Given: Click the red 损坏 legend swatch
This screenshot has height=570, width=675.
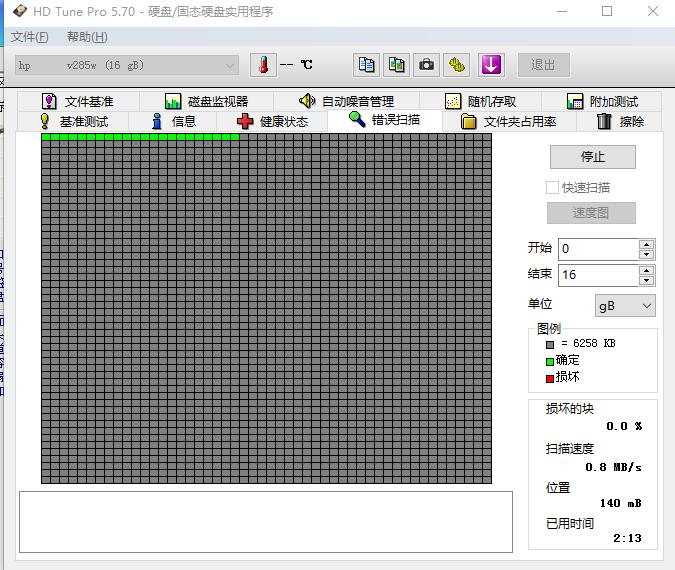Looking at the screenshot, I should pyautogui.click(x=550, y=379).
